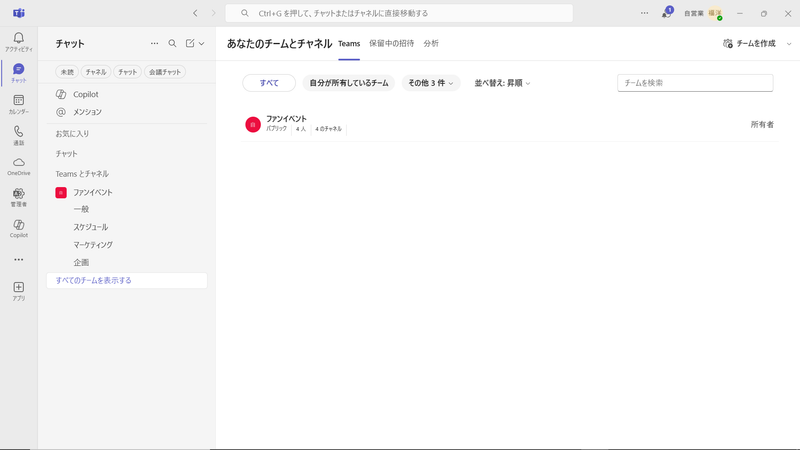Click the 4 人 member count
The height and width of the screenshot is (450, 800).
point(301,129)
